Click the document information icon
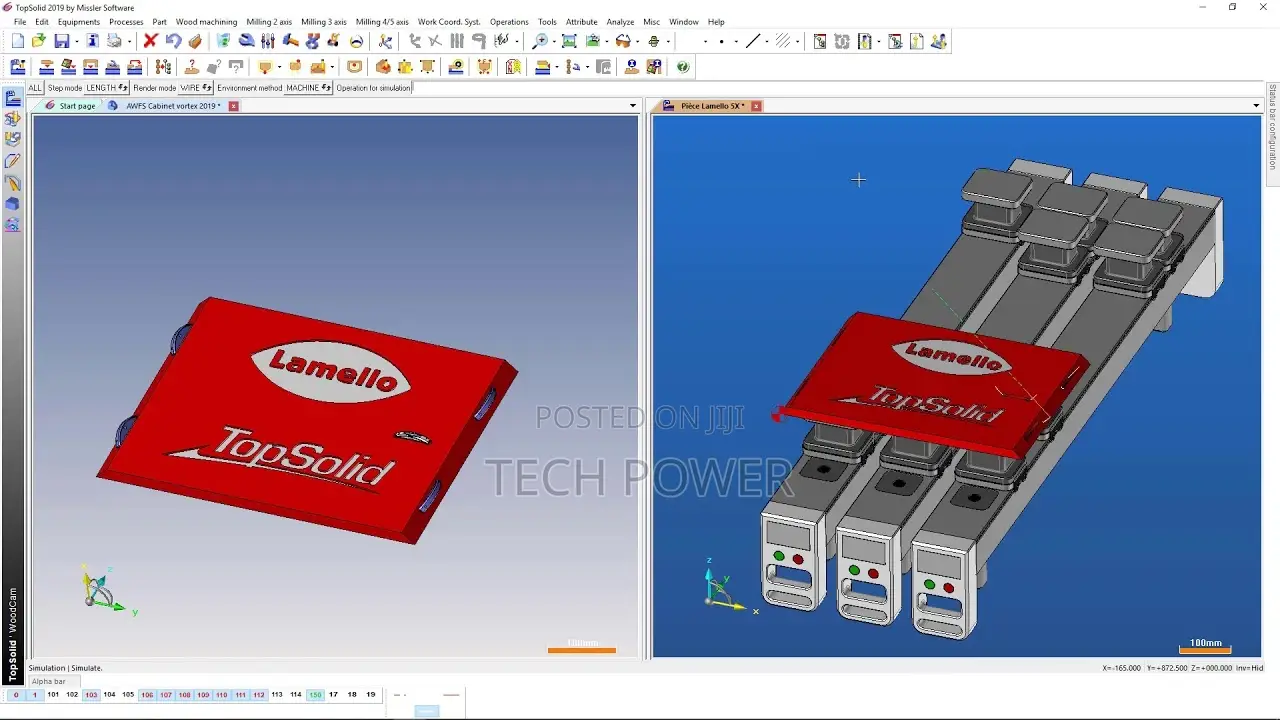Screen dimensions: 1280x720 (92, 41)
